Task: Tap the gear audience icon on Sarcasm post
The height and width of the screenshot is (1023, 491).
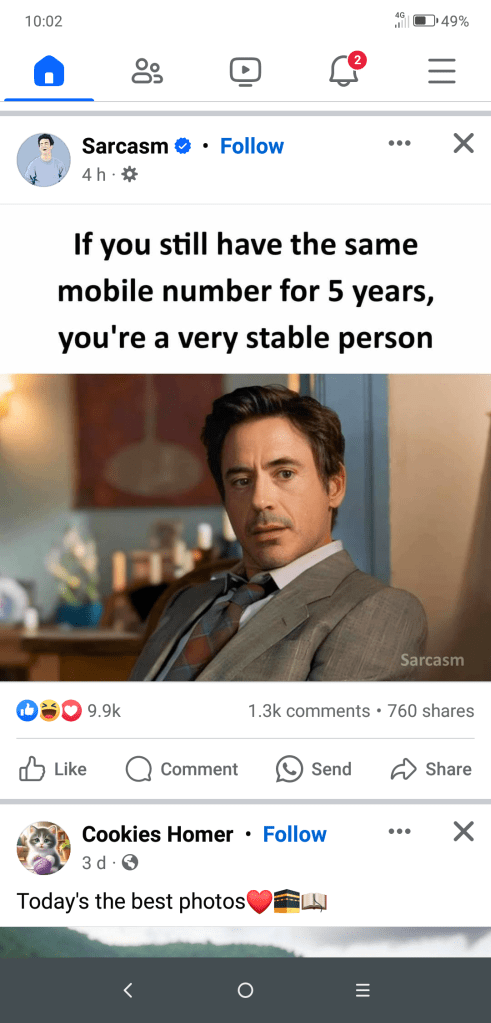Action: click(130, 175)
